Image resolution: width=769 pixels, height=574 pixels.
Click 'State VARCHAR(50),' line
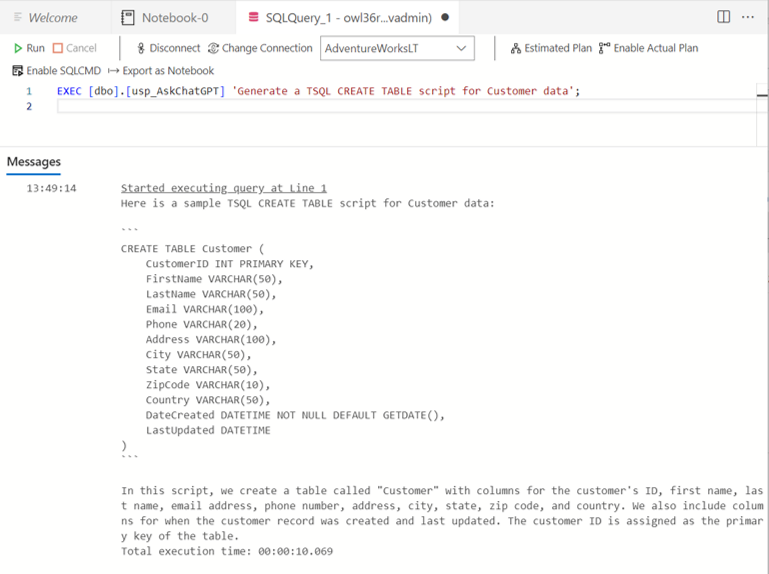[202, 370]
